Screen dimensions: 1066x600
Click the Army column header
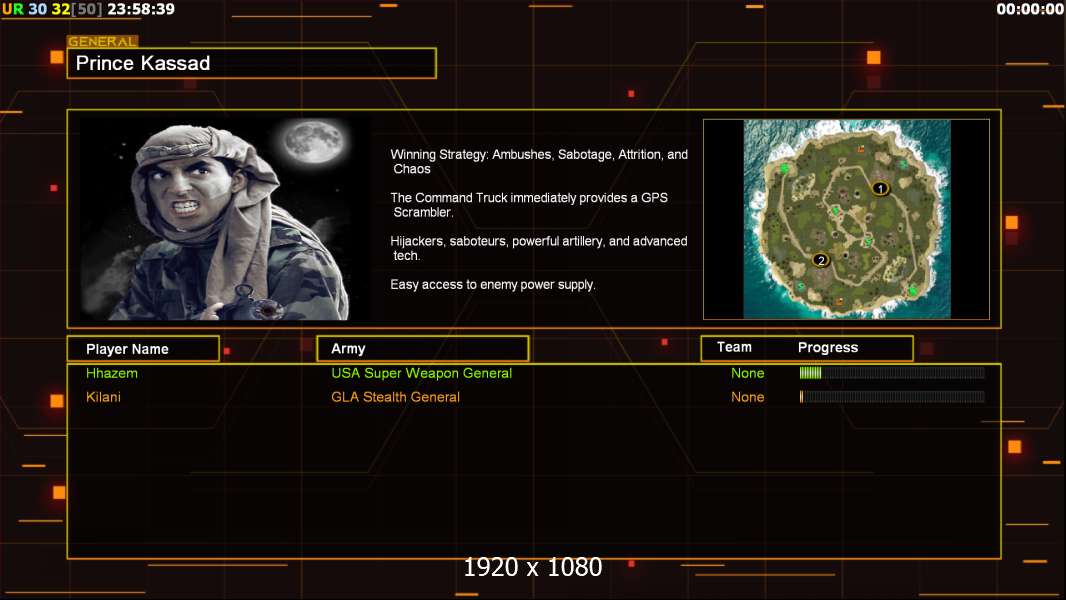coord(422,349)
